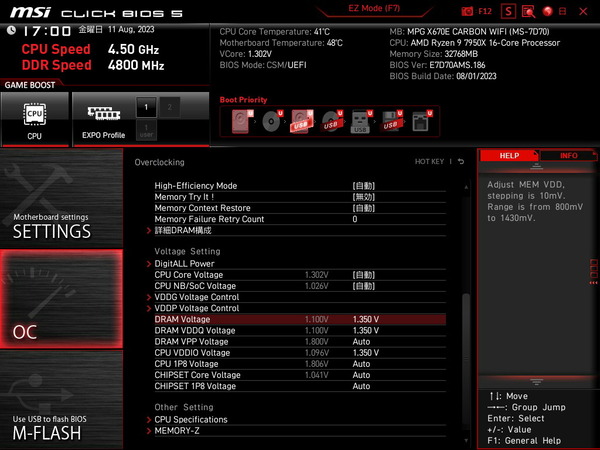The height and width of the screenshot is (450, 600).
Task: Open the OC overclocking section
Action: (61, 299)
